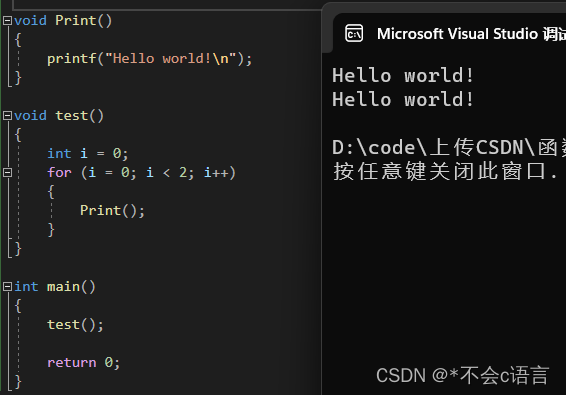Image resolution: width=566 pixels, height=395 pixels.
Task: Click the 'void Print()' function signature
Action: click(x=63, y=21)
